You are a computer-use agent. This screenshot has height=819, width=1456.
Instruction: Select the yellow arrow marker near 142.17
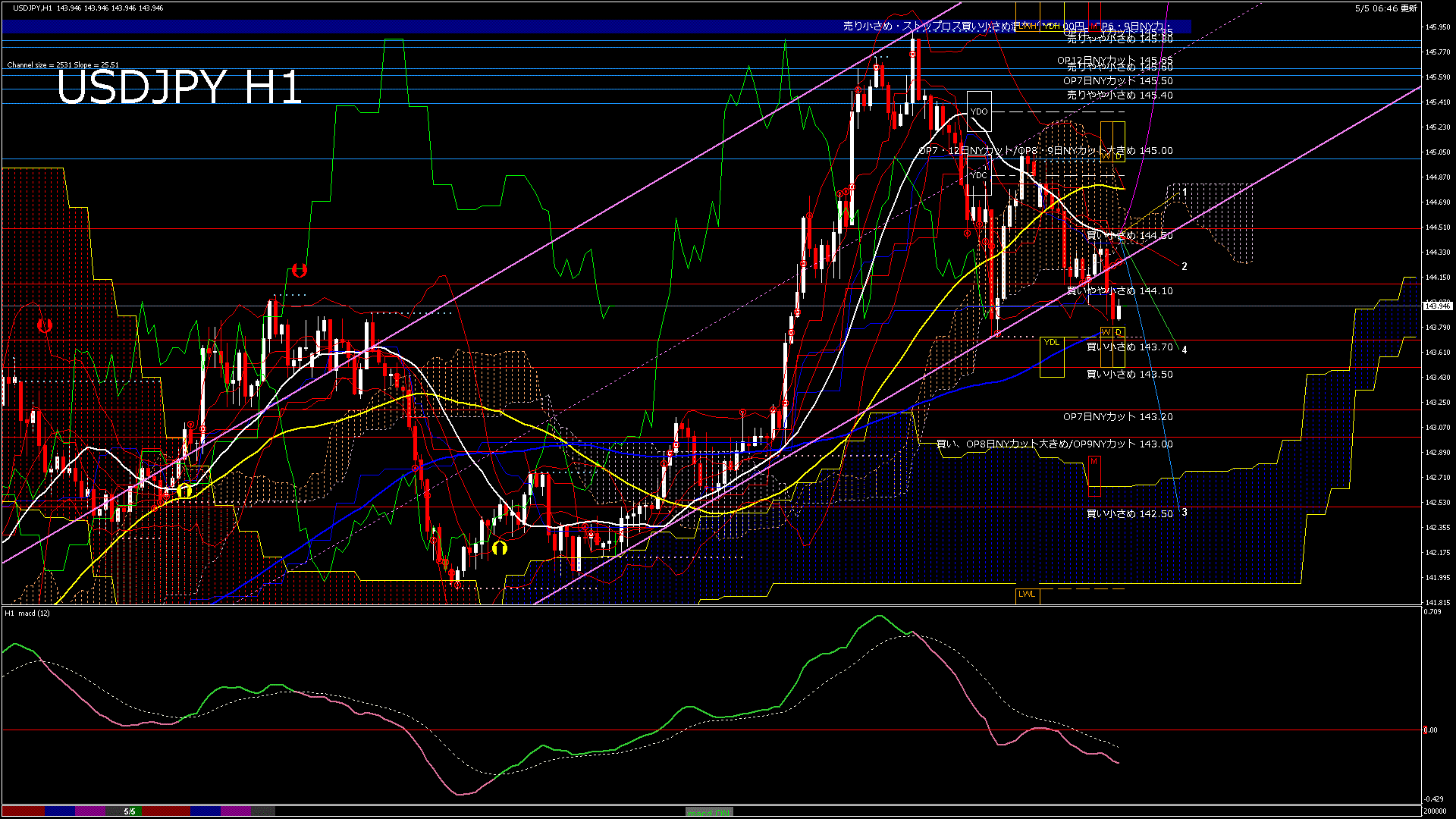[x=499, y=548]
